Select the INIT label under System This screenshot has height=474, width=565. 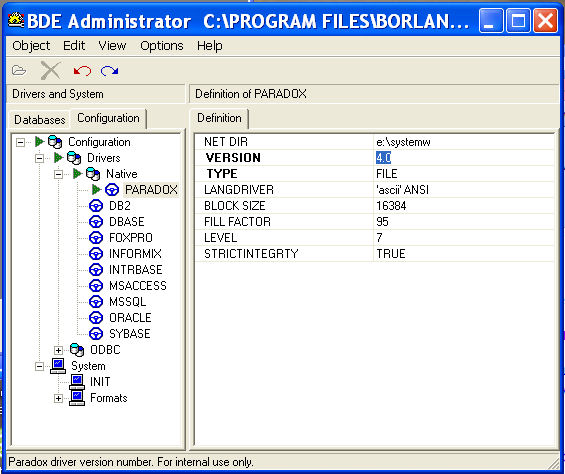click(100, 382)
